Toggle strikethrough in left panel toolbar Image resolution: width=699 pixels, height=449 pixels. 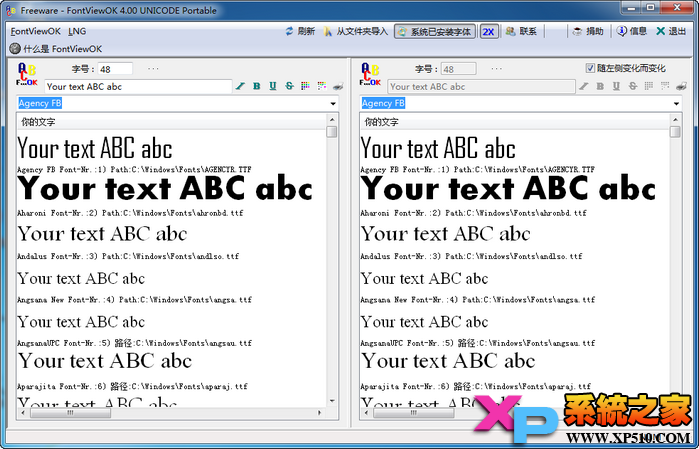tap(289, 86)
